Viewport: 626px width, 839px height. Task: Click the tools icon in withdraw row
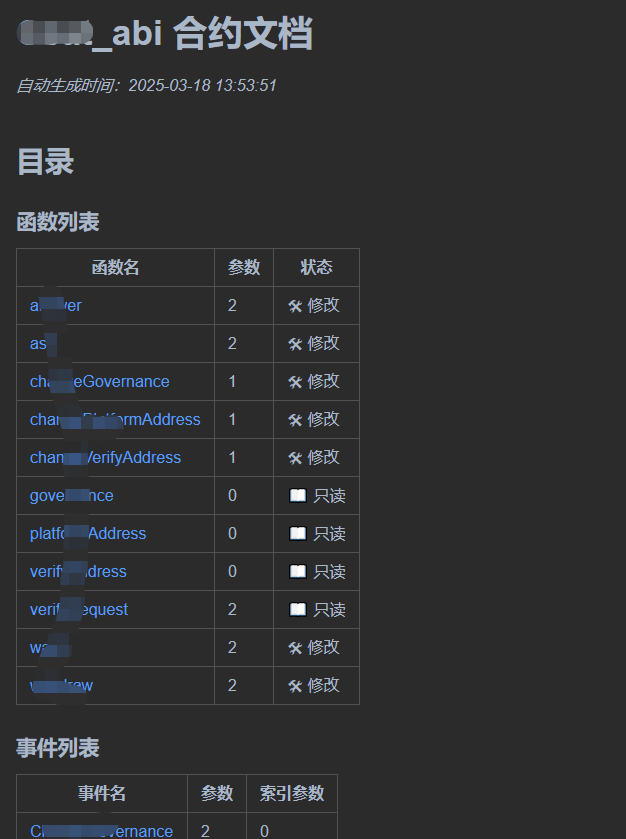(x=295, y=685)
